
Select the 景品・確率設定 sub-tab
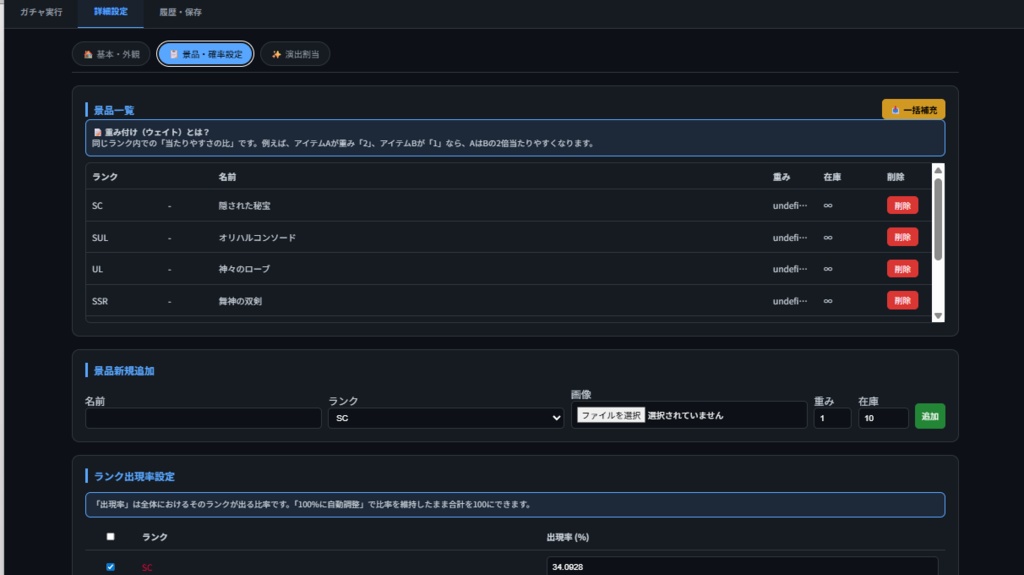205,54
